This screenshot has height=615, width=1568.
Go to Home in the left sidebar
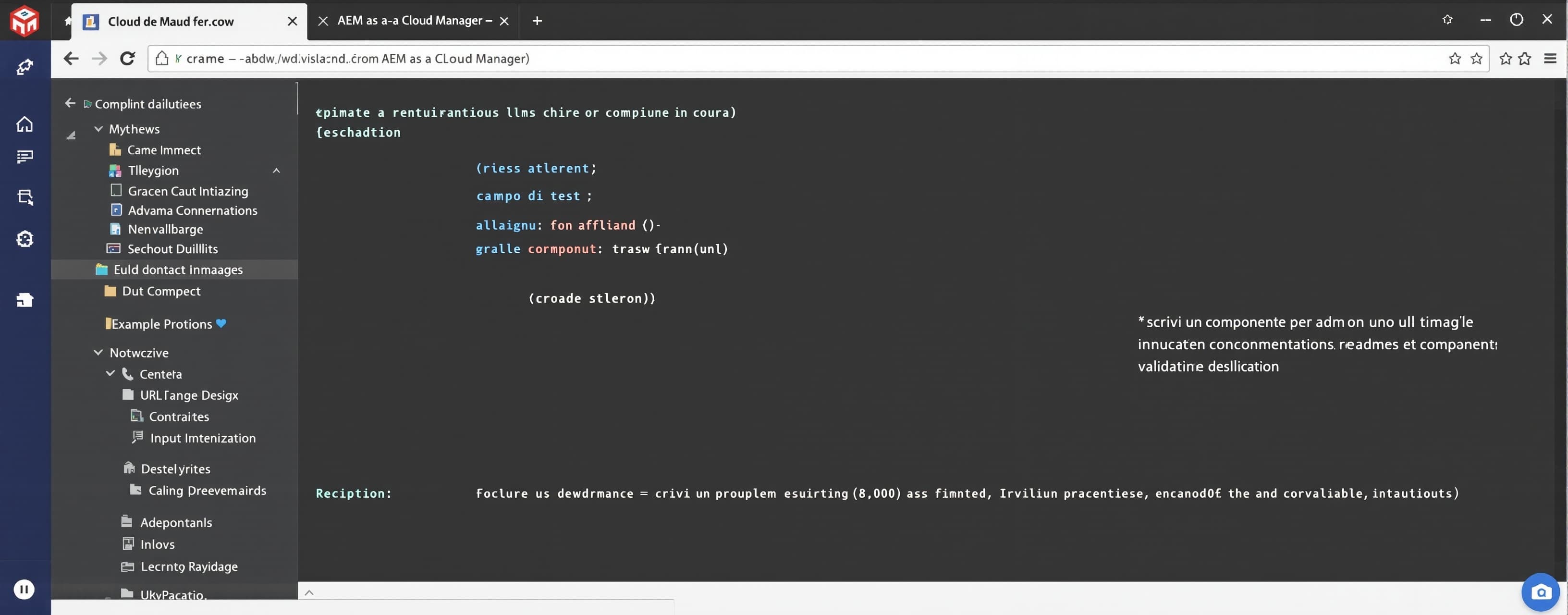[x=24, y=124]
